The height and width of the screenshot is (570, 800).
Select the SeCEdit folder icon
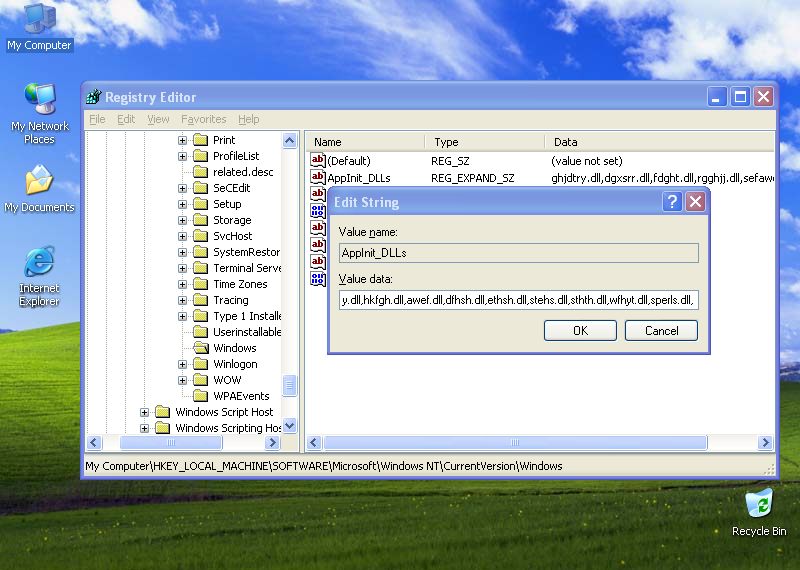pyautogui.click(x=201, y=188)
